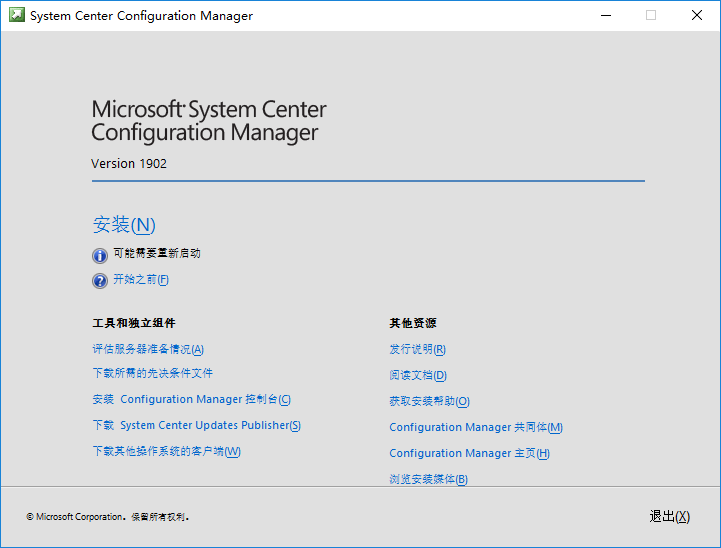Open 评估服务器准备情况(A) link
721x548 pixels.
148,349
